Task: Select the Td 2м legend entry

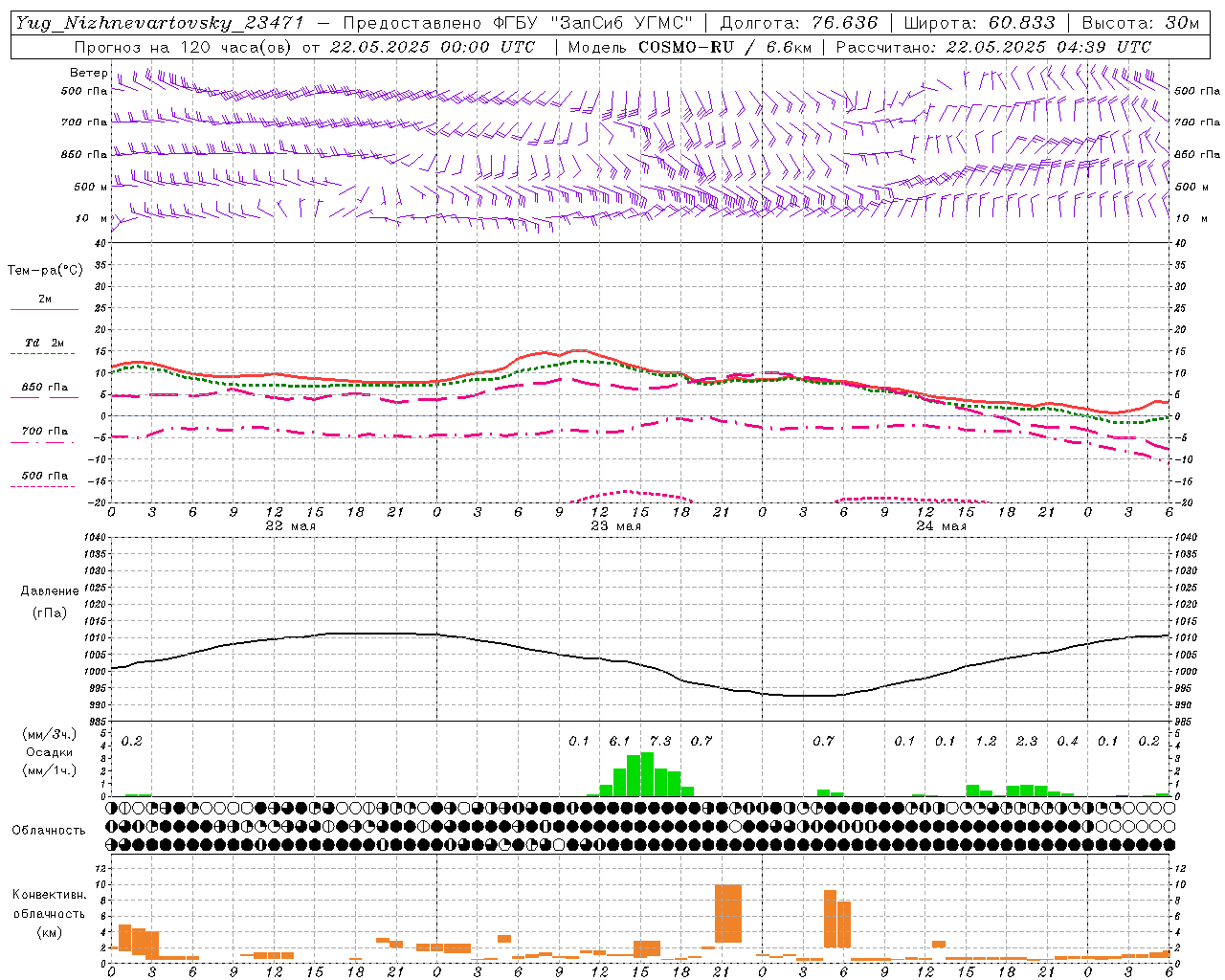Action: (x=45, y=343)
